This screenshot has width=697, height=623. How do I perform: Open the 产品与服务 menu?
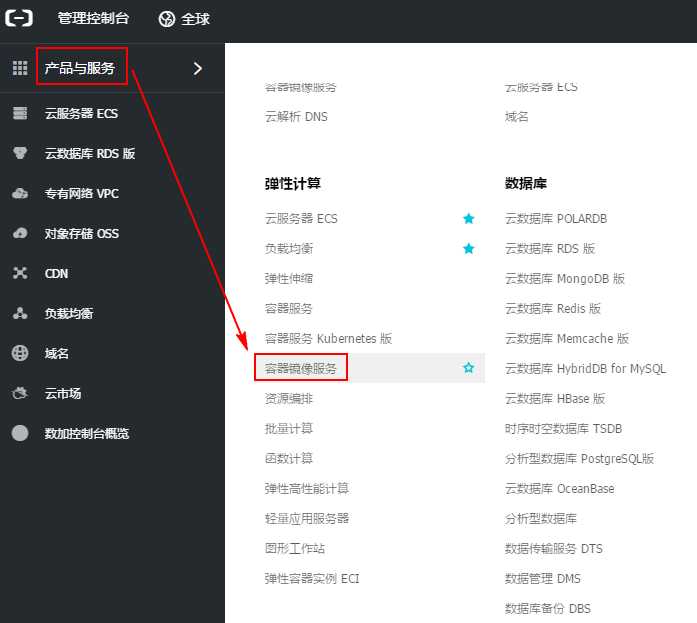[80, 68]
